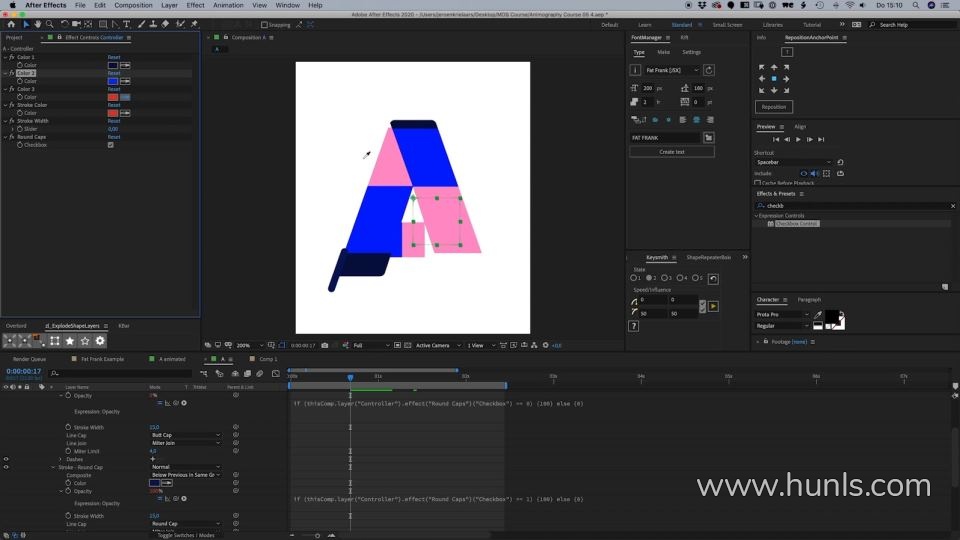This screenshot has height=540, width=960.
Task: Switch to the Paragraph tab
Action: (x=809, y=299)
